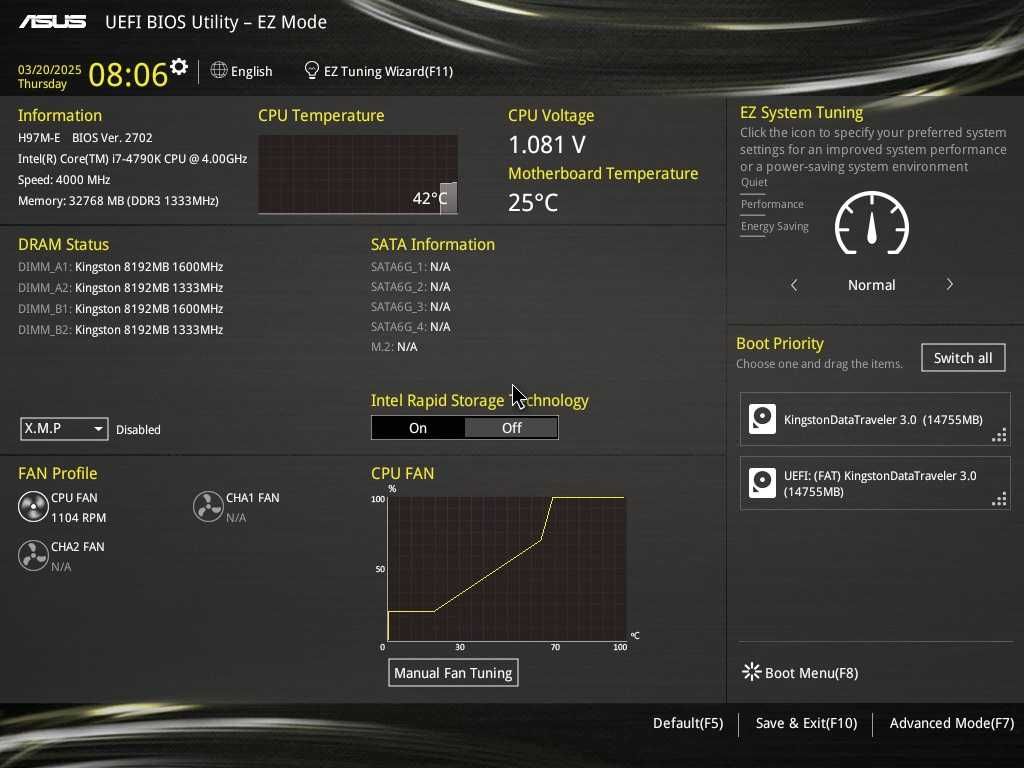Click the CPU Temperature graph area

(x=358, y=174)
